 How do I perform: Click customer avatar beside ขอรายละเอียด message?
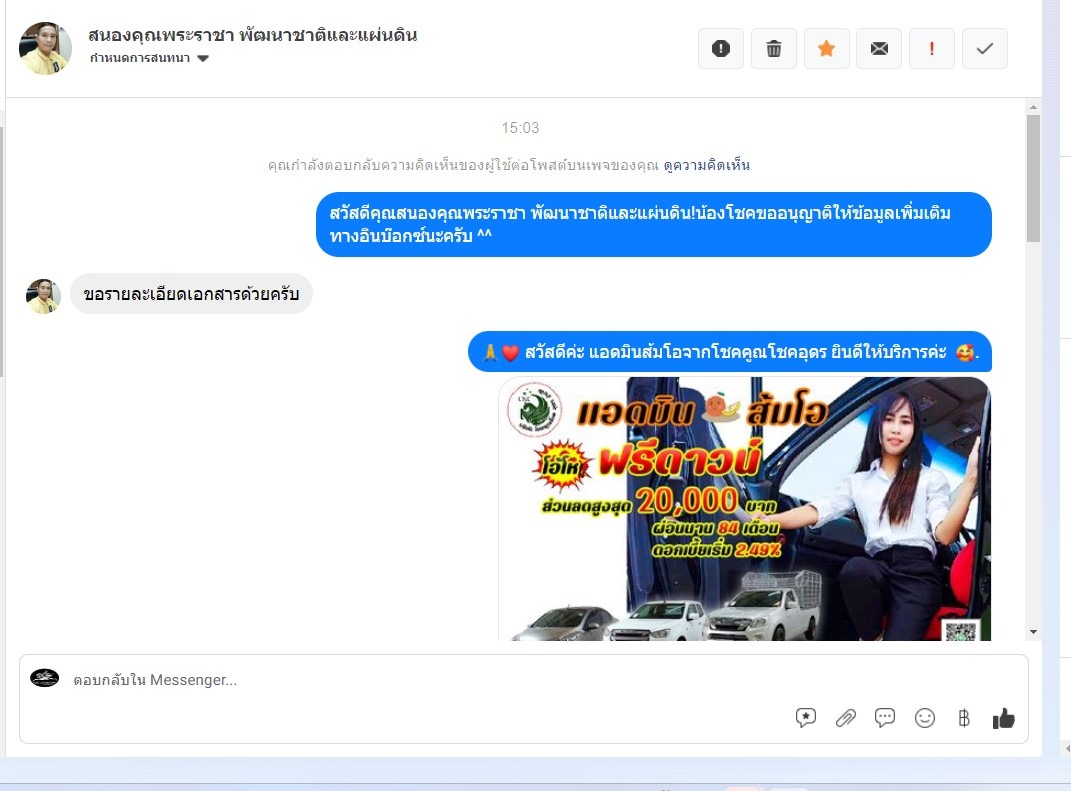43,296
